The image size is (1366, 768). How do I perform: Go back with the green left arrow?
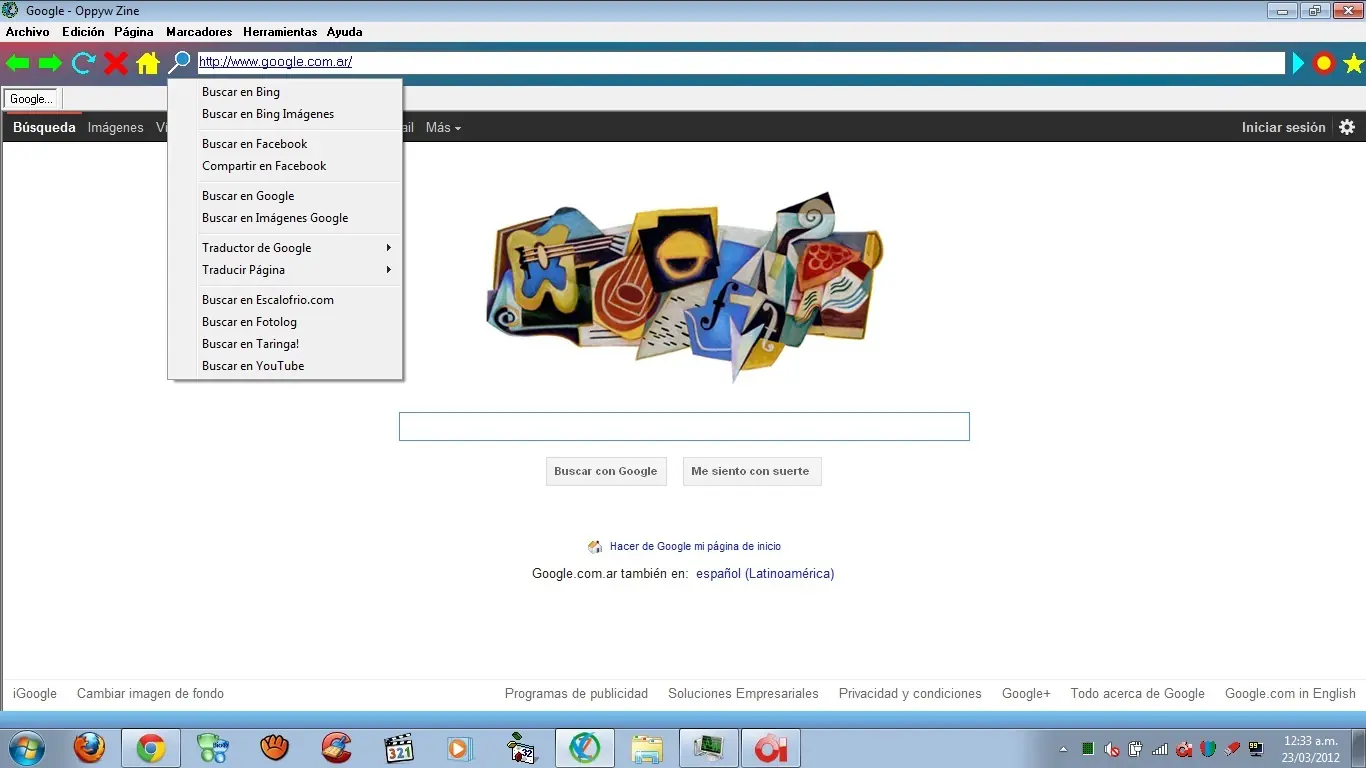17,64
